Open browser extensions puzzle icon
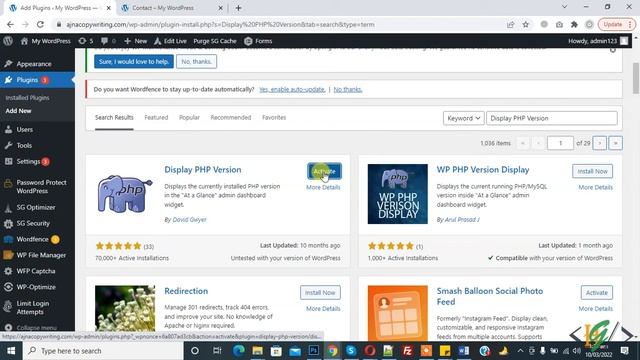 tap(574, 24)
